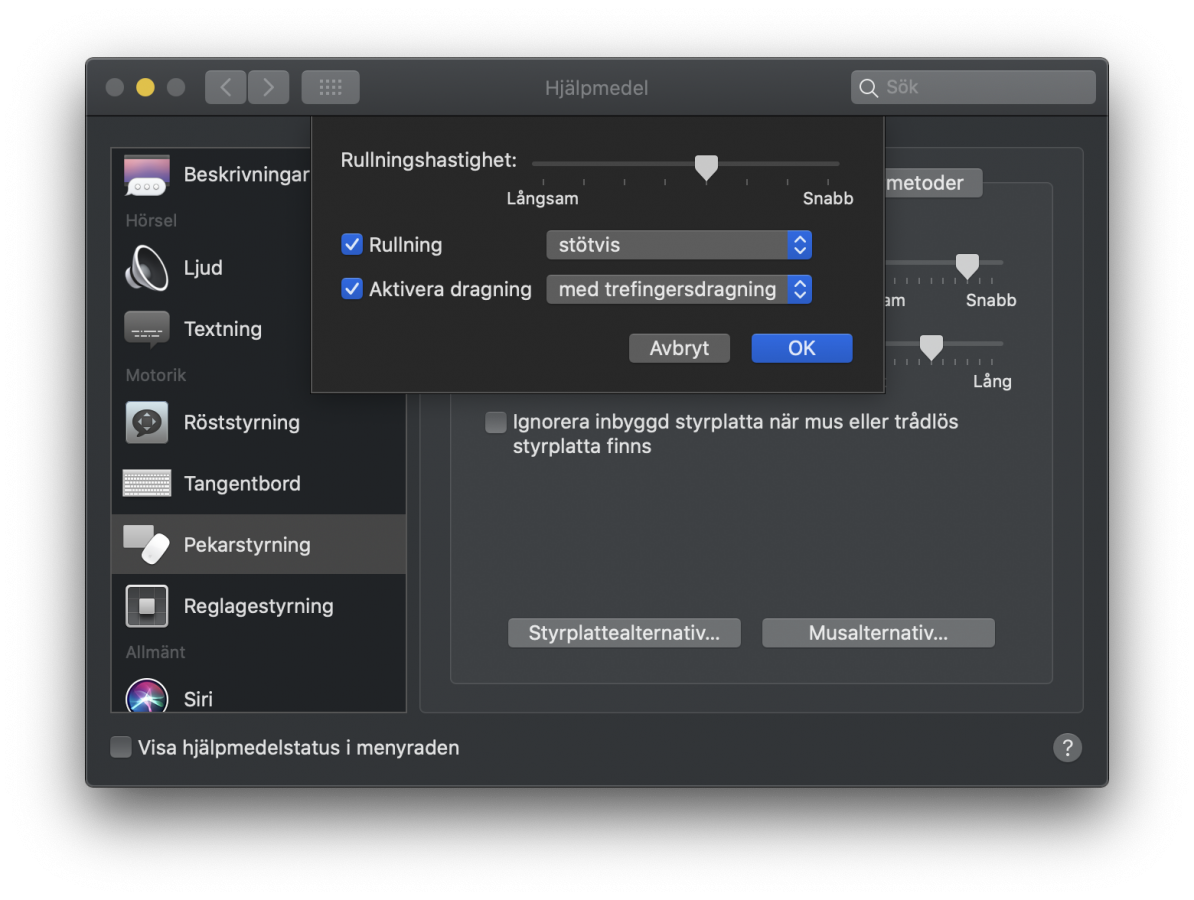Click the Beskrivningar icon in sidebar

coord(147,176)
